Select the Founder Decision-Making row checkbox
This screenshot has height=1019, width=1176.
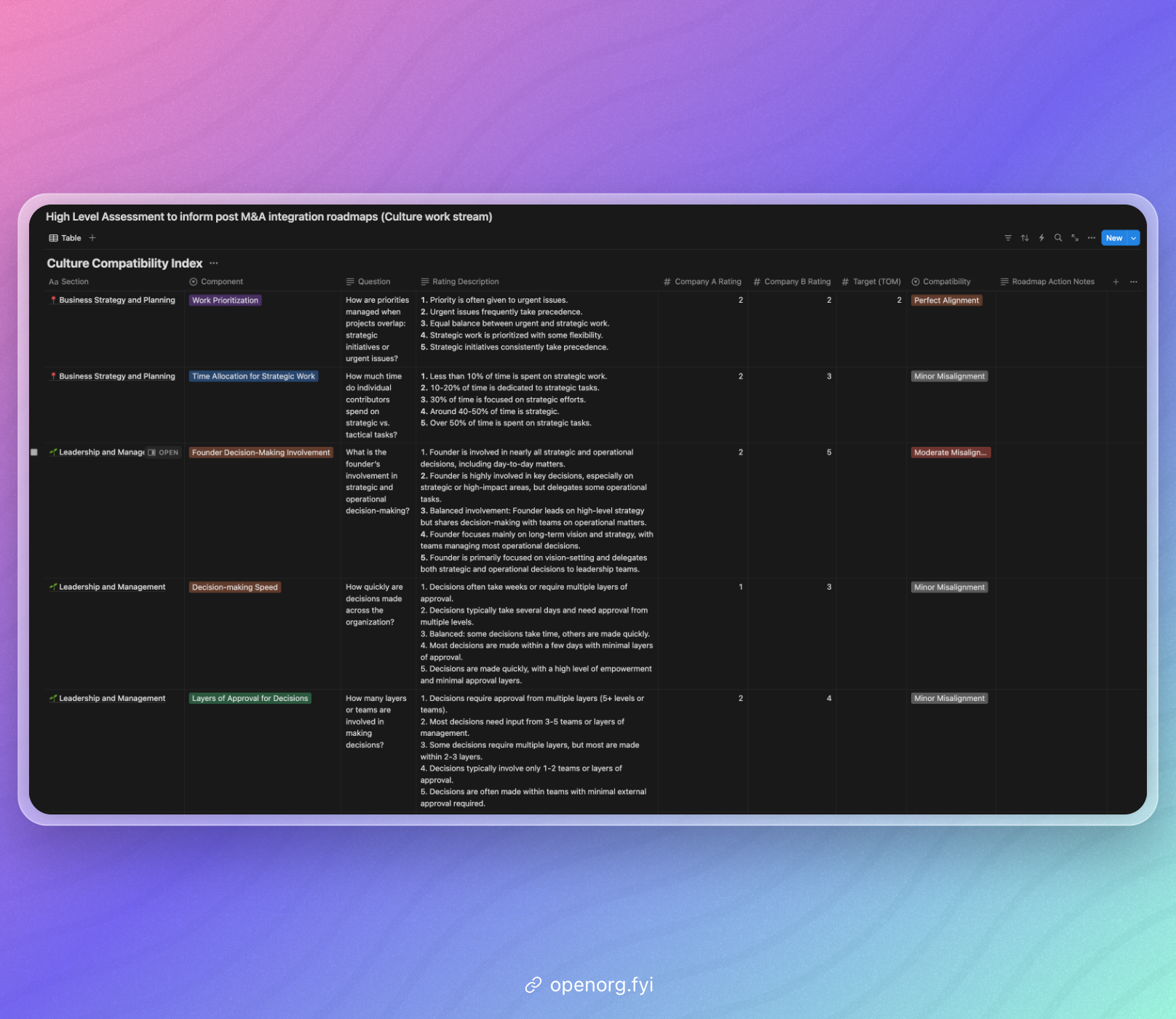pyautogui.click(x=34, y=453)
